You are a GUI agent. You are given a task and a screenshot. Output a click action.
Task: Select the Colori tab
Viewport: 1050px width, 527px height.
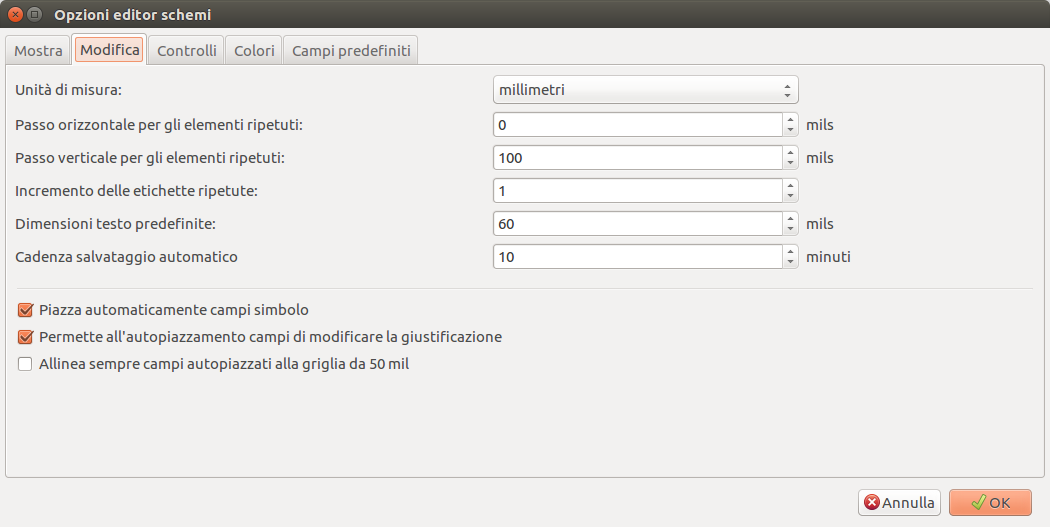(254, 50)
